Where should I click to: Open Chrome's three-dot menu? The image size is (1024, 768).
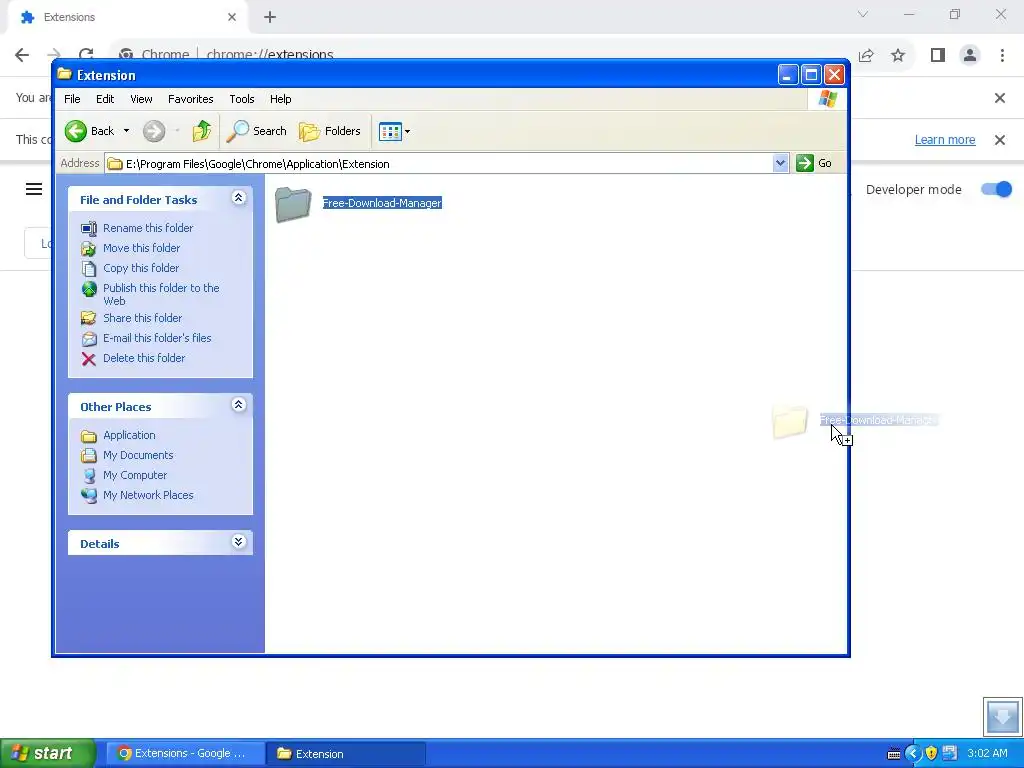[x=1002, y=56]
